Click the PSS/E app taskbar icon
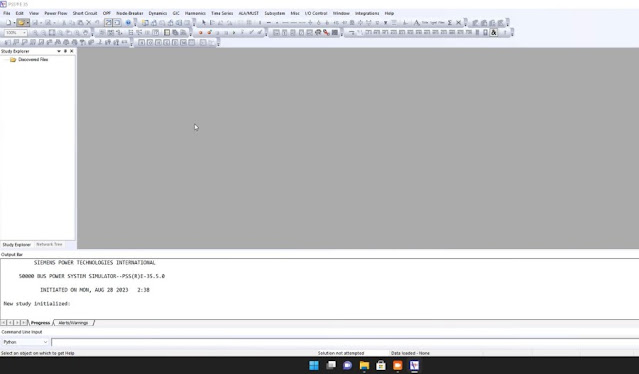 click(414, 365)
